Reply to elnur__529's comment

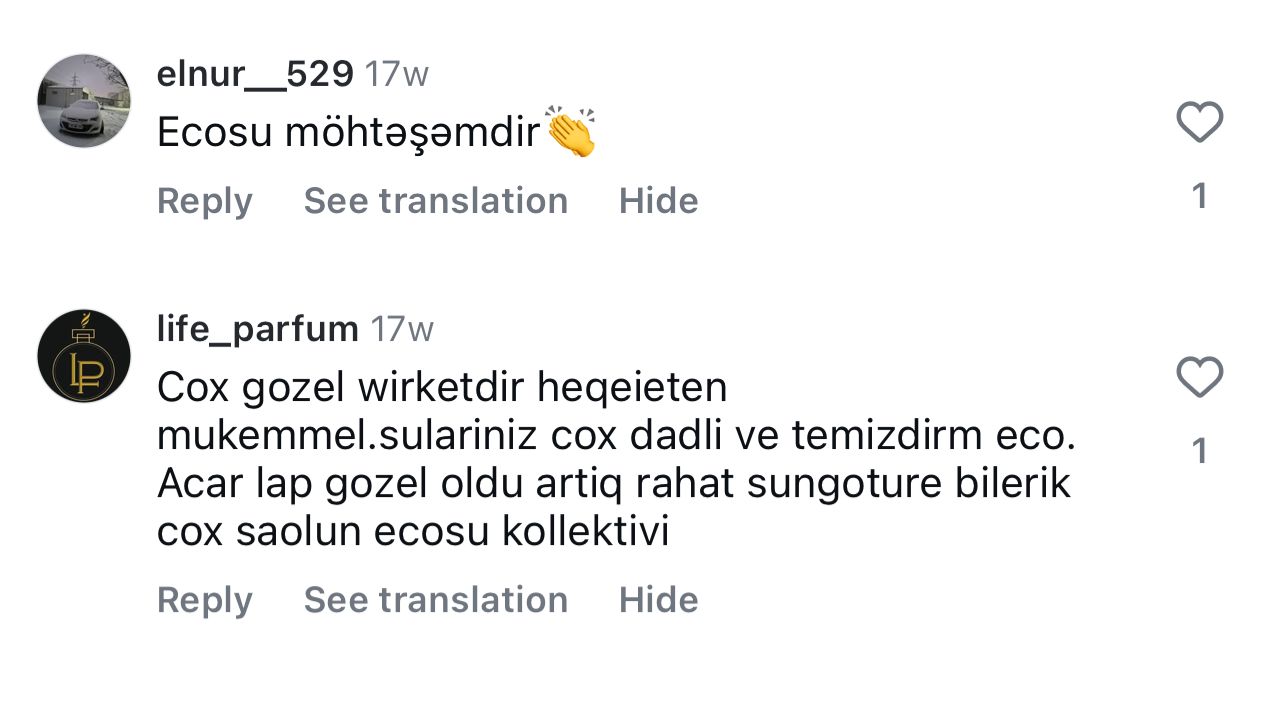coord(204,201)
